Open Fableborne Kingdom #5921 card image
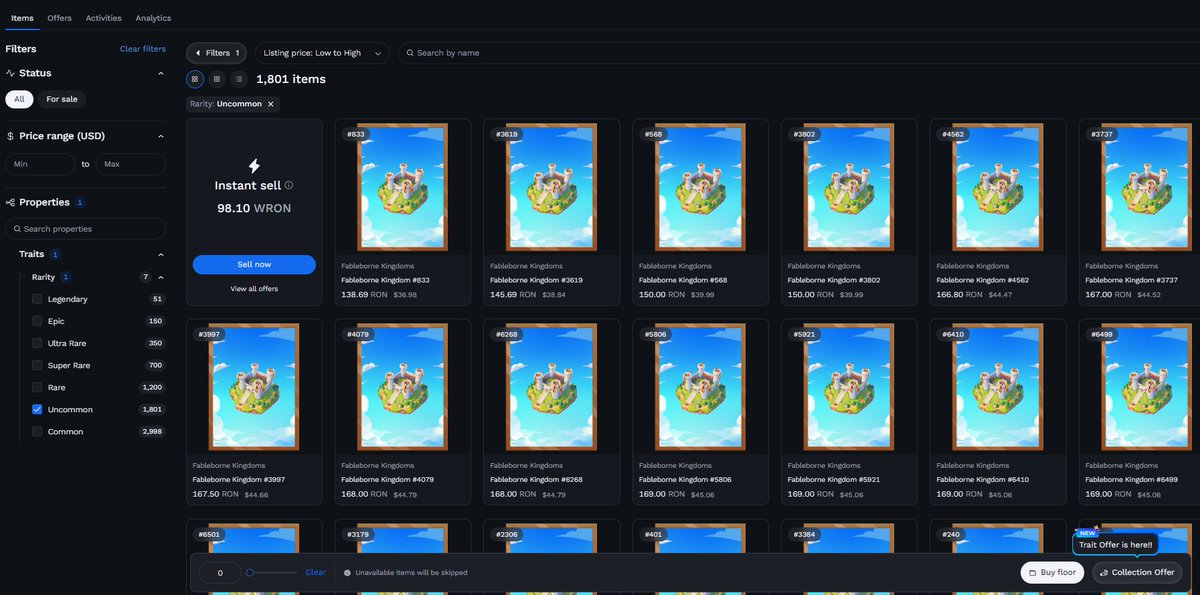Image resolution: width=1200 pixels, height=595 pixels. [849, 387]
